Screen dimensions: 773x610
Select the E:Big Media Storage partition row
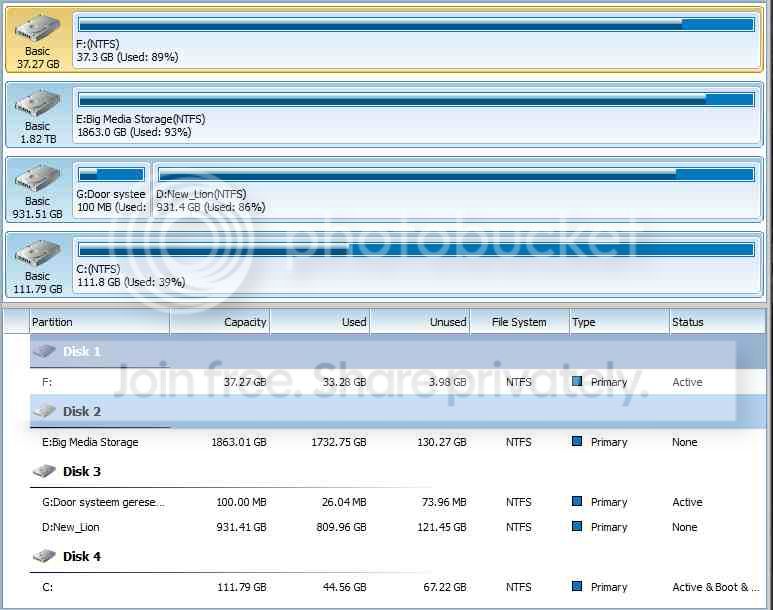pos(398,442)
